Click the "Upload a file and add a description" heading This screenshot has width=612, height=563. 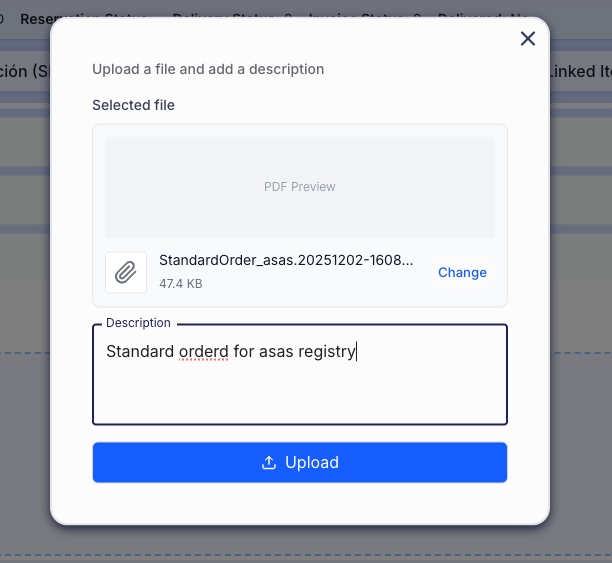coord(208,70)
